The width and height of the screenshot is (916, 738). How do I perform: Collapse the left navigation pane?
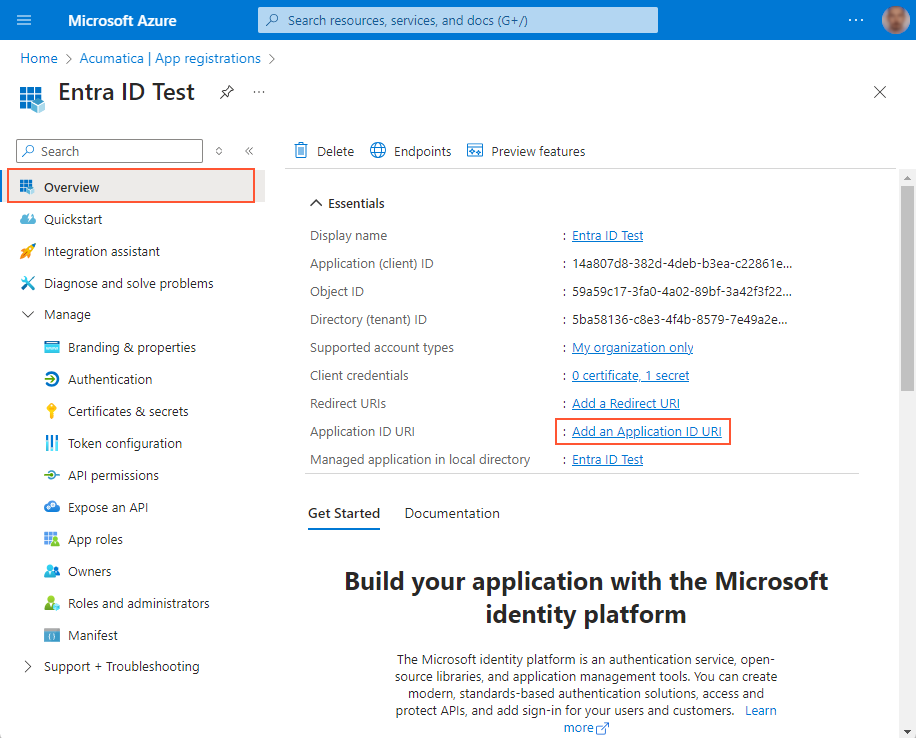pyautogui.click(x=249, y=151)
